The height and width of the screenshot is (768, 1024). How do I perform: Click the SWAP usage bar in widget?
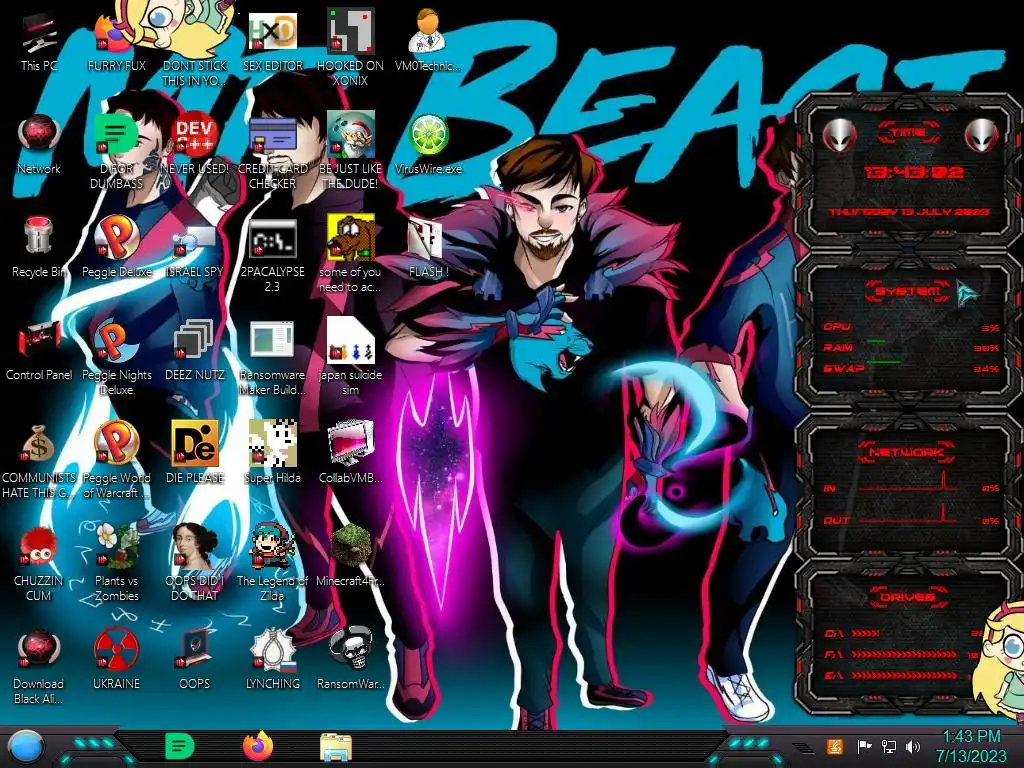pos(884,361)
